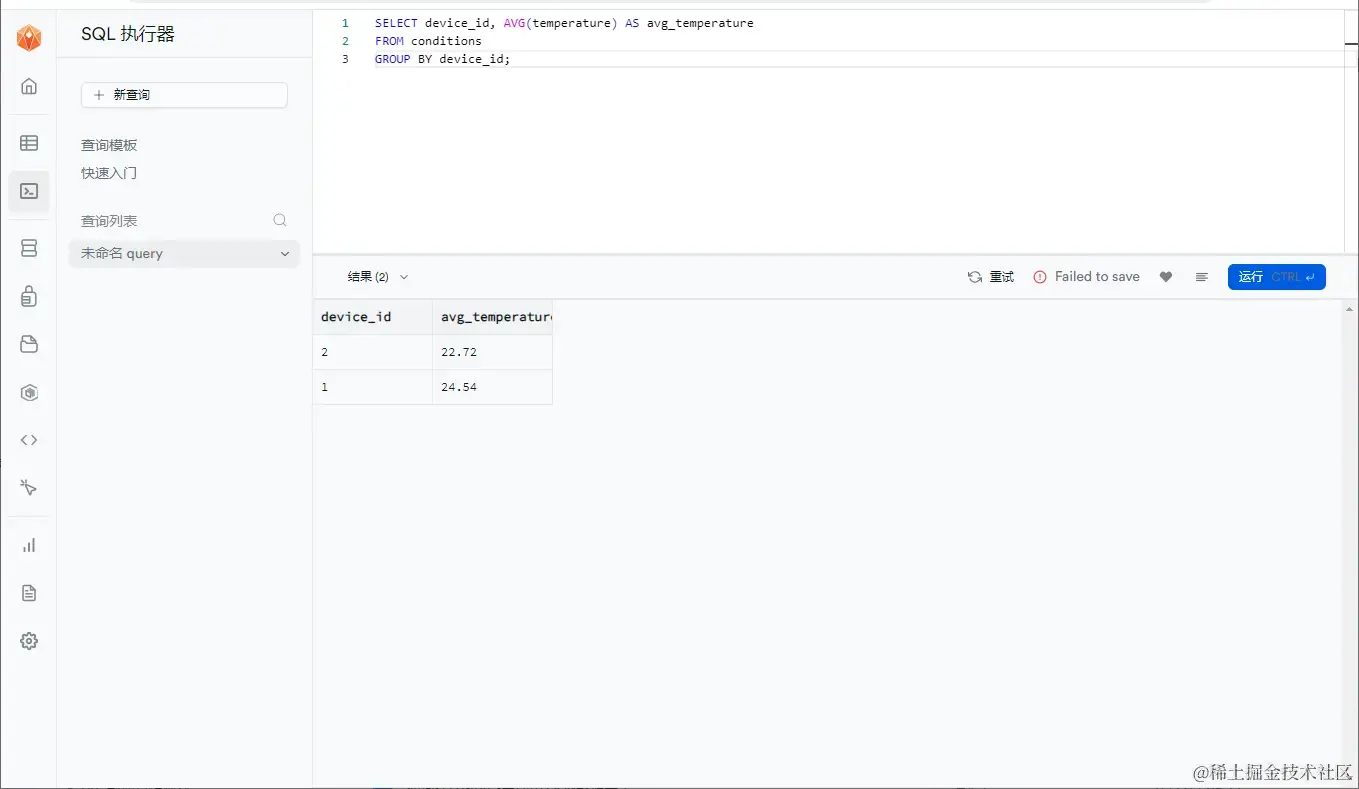Click the heart favorite icon

pos(1166,277)
